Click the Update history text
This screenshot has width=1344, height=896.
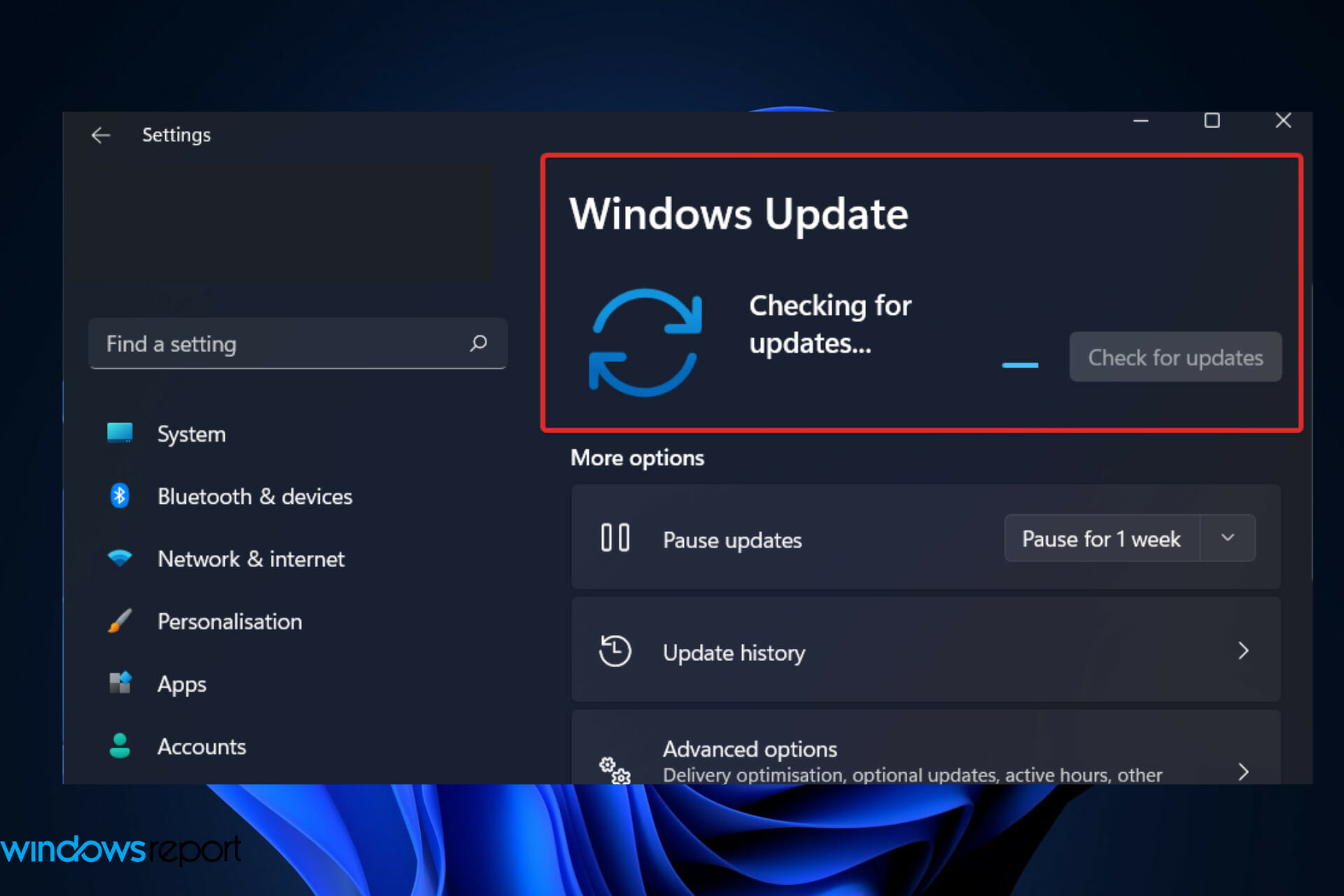tap(734, 652)
